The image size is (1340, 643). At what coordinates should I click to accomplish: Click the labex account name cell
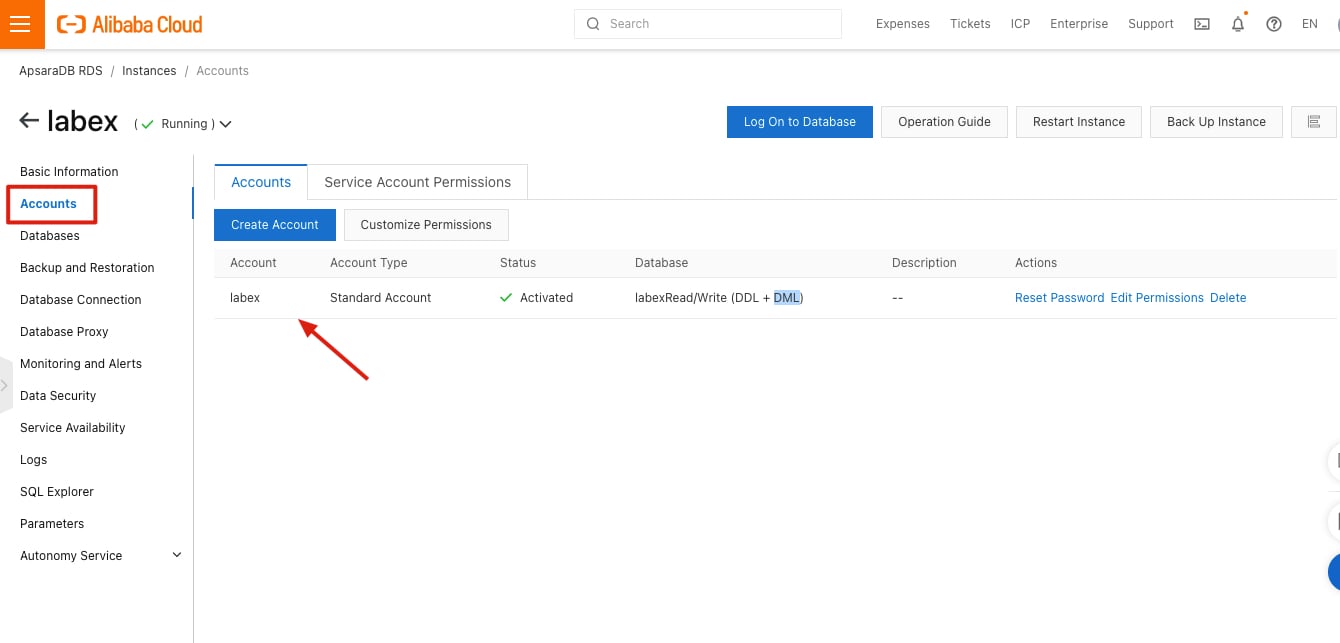(x=245, y=298)
